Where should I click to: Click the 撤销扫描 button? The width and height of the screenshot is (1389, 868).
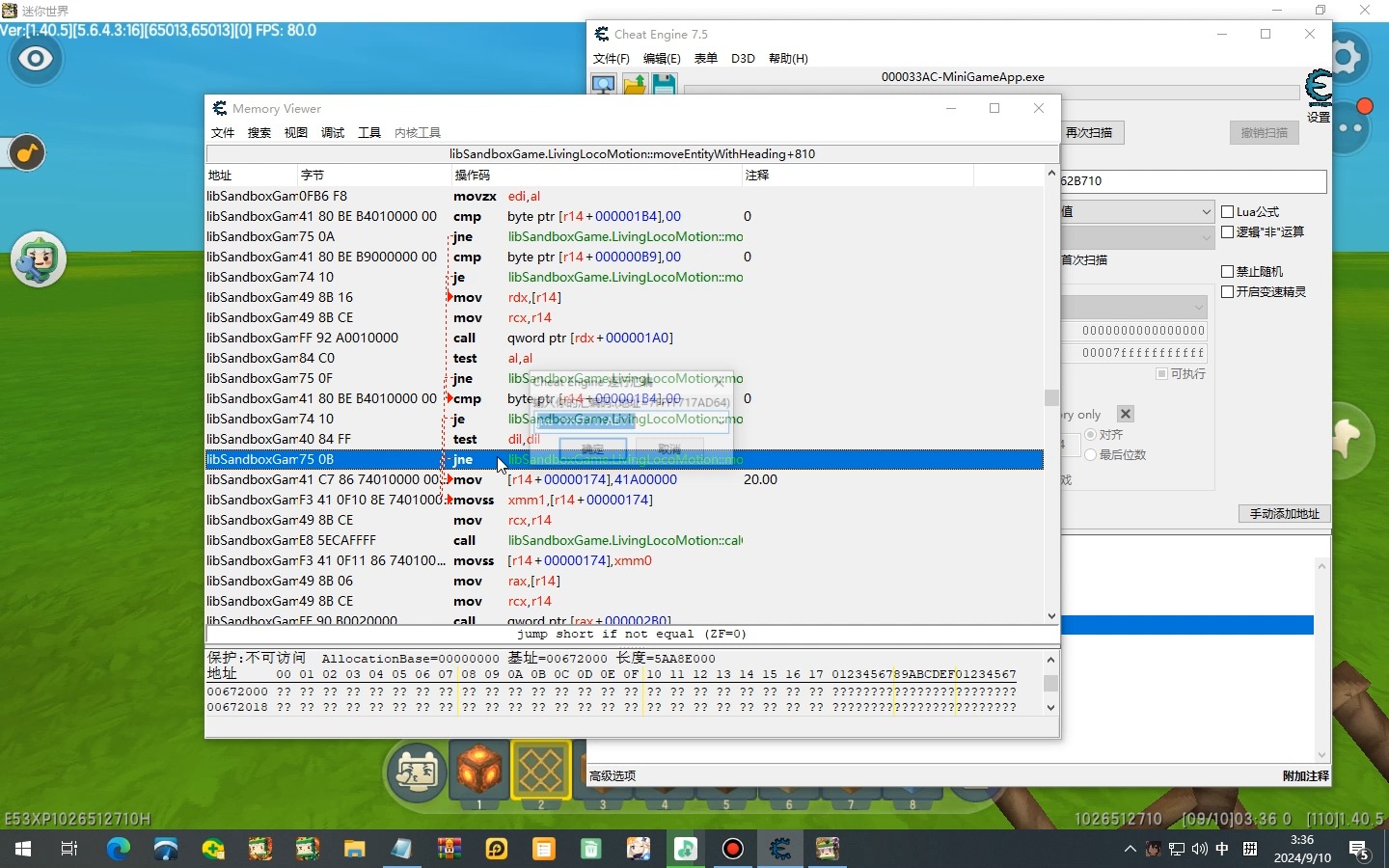point(1265,132)
